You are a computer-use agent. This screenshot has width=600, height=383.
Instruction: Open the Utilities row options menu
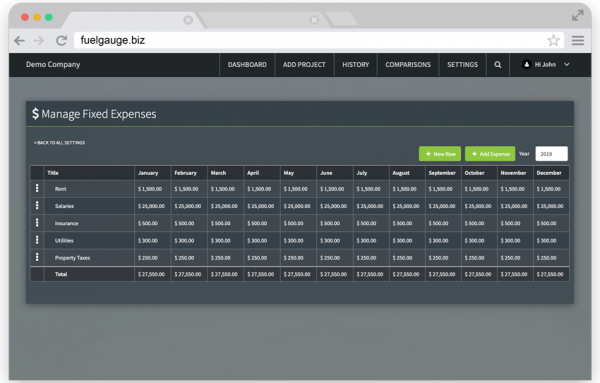[x=37, y=240]
